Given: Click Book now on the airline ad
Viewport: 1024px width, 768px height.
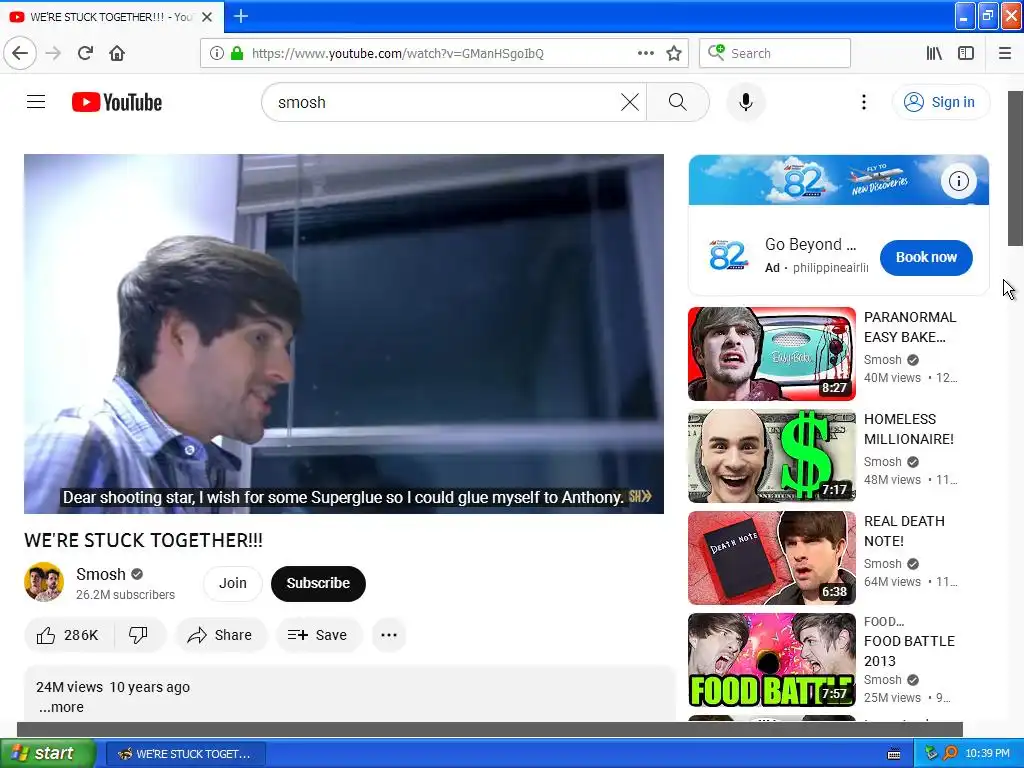Looking at the screenshot, I should (x=926, y=257).
